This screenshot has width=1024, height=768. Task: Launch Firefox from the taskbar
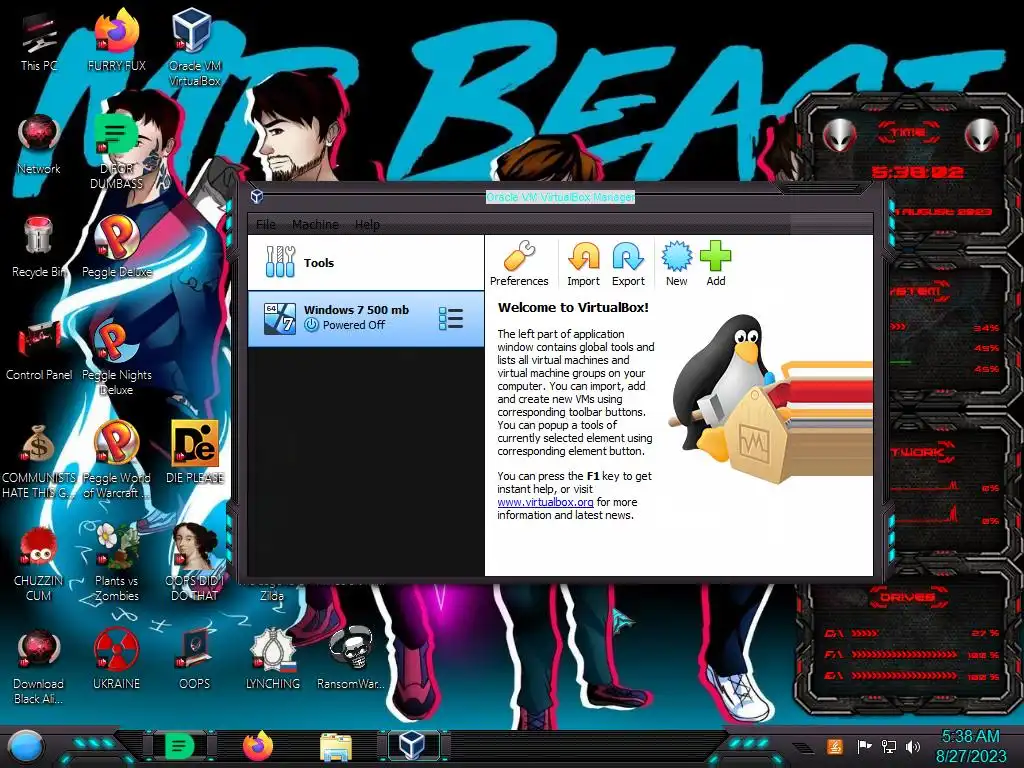[x=258, y=746]
